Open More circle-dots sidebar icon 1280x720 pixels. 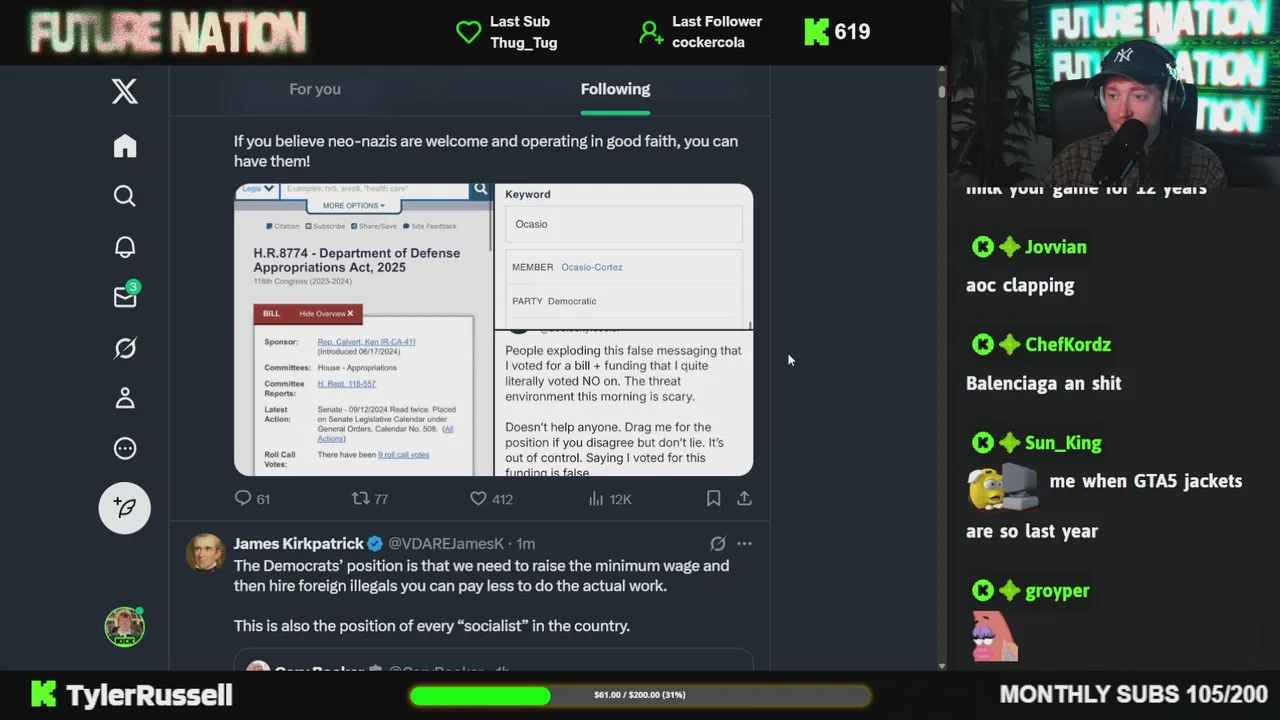click(x=124, y=448)
